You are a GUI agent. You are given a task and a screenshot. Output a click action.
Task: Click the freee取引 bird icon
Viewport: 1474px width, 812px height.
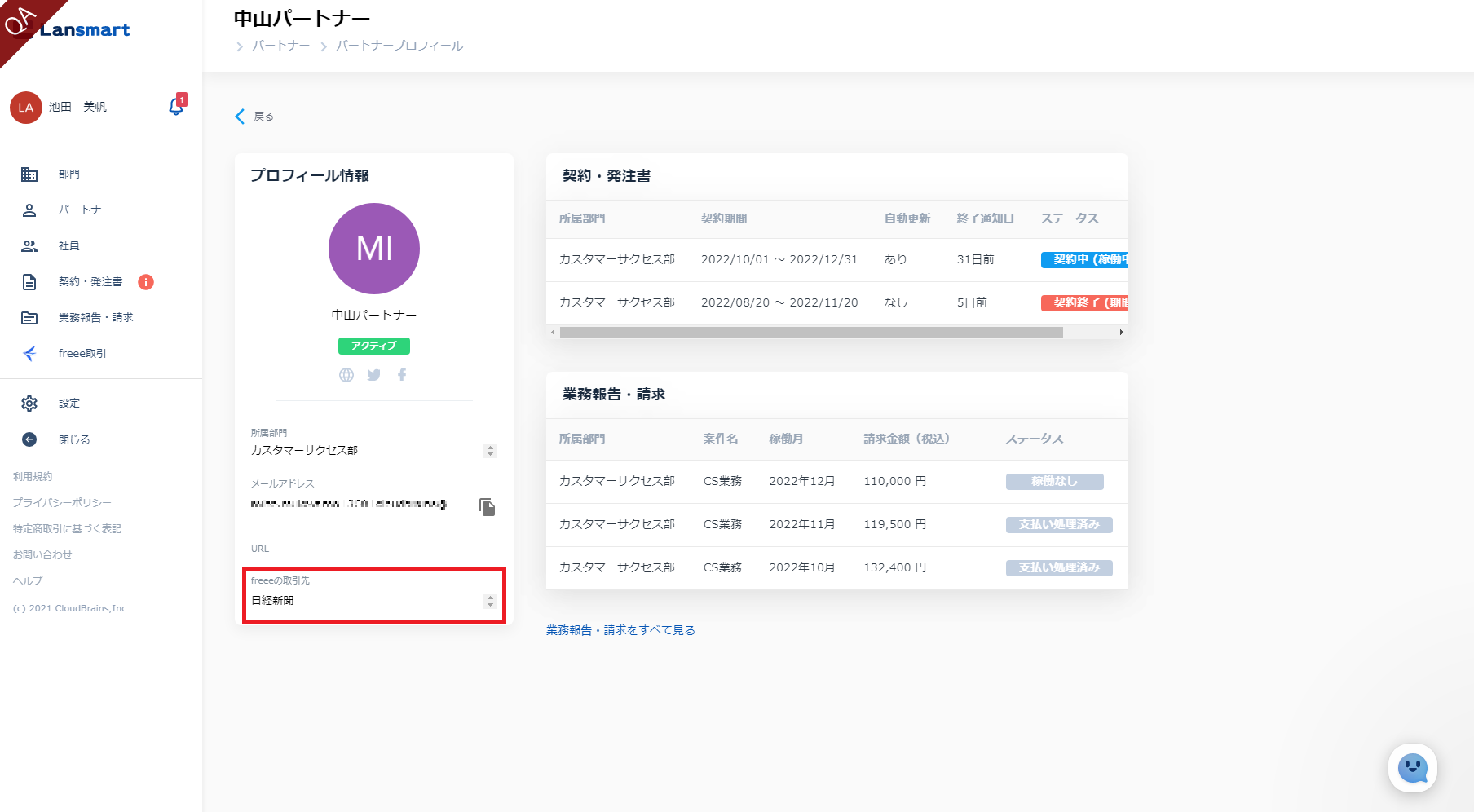tap(29, 354)
